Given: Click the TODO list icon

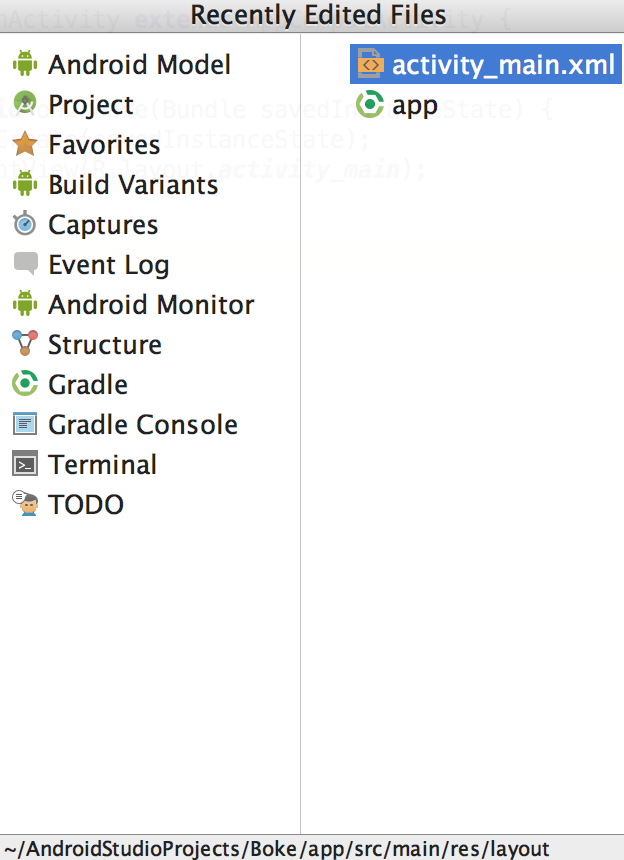Looking at the screenshot, I should point(25,503).
